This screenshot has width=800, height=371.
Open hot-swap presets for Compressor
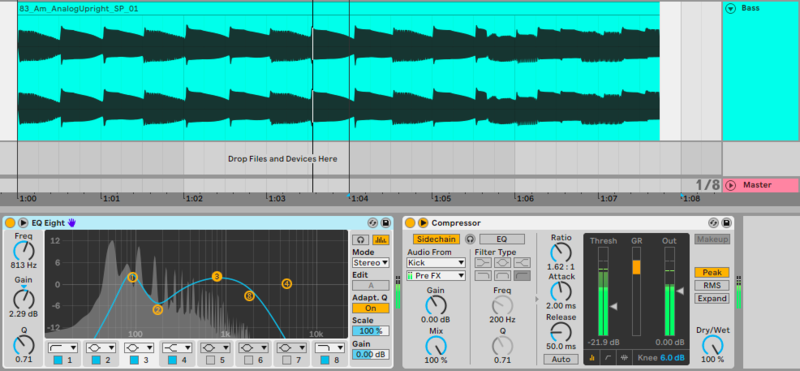click(x=713, y=223)
